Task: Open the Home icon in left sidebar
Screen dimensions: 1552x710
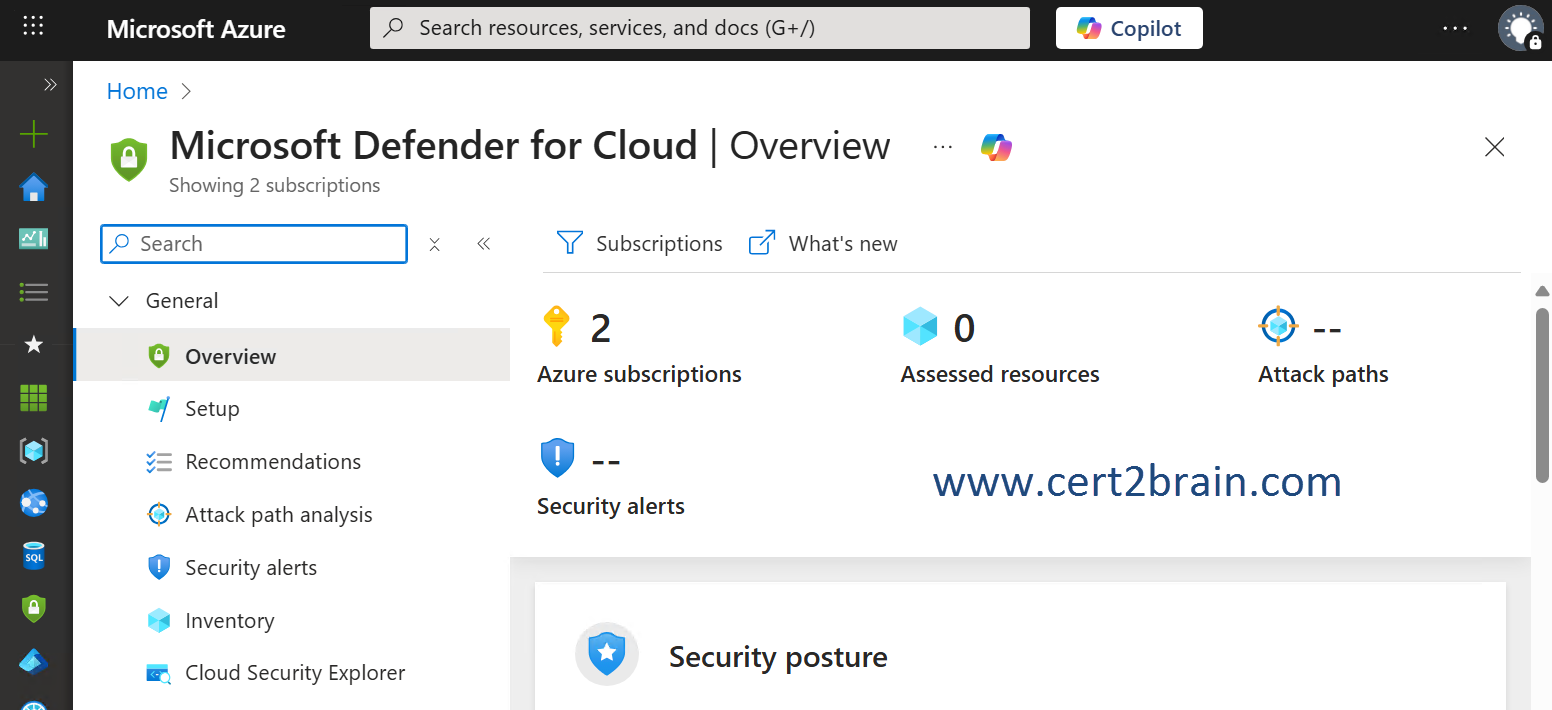Action: point(34,187)
